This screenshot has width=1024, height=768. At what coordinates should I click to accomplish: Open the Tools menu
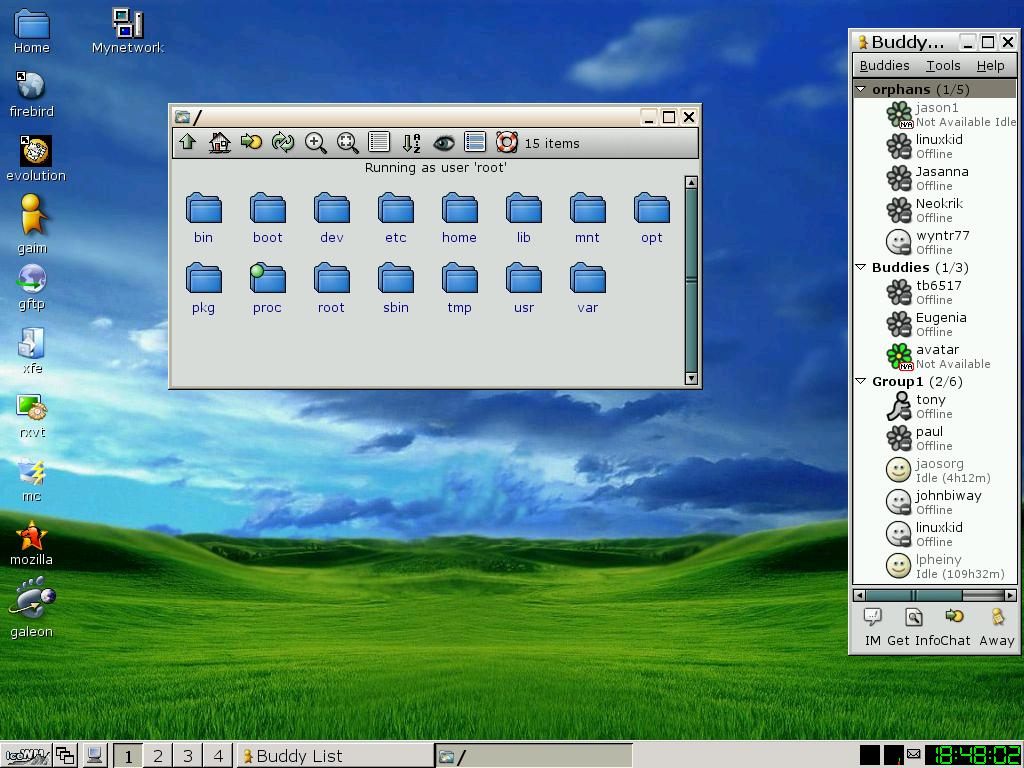coord(942,65)
